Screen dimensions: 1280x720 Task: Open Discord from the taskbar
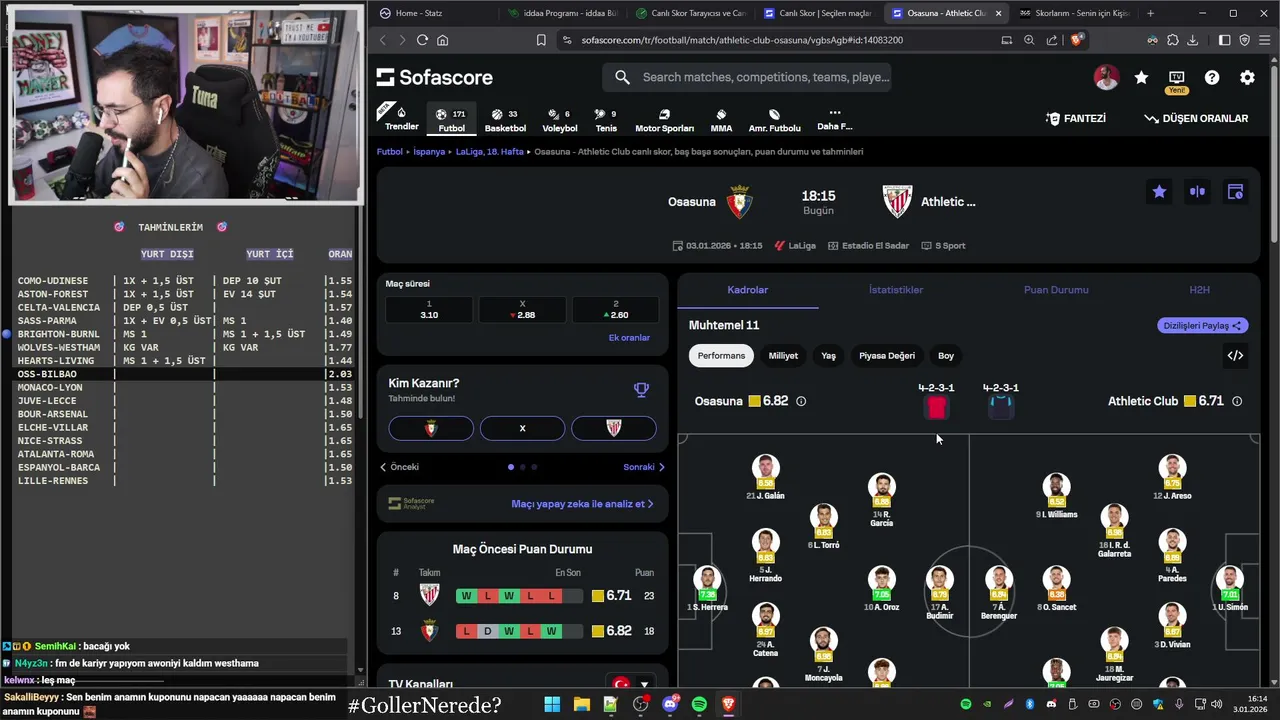[670, 705]
